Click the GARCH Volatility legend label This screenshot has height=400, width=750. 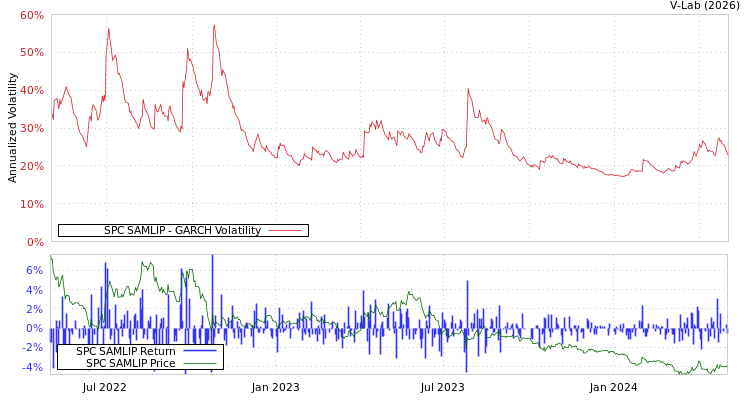(182, 231)
